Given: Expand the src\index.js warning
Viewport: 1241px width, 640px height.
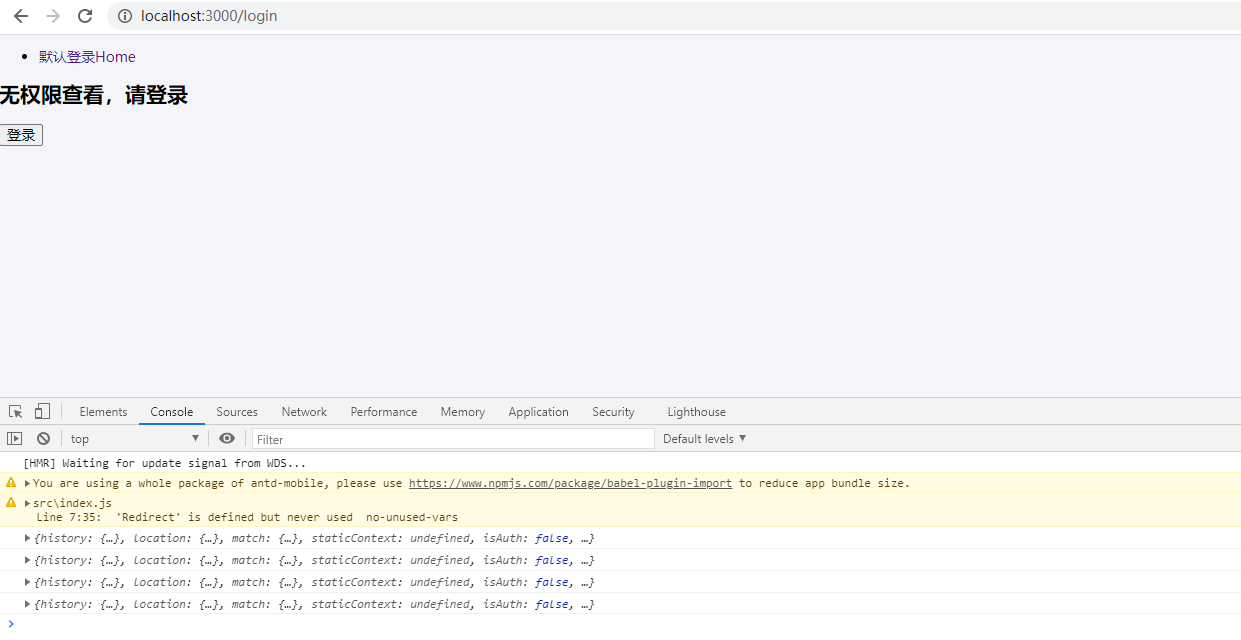Looking at the screenshot, I should click(x=28, y=503).
